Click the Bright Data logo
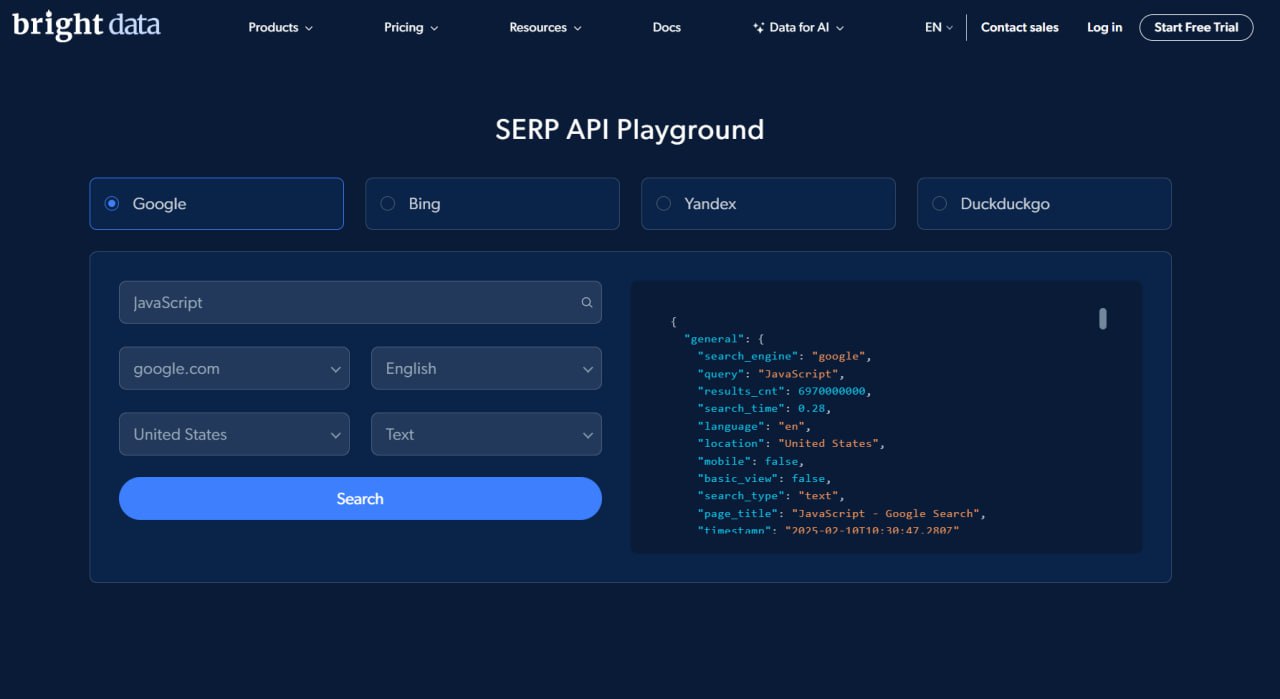Viewport: 1280px width, 699px height. tap(86, 26)
